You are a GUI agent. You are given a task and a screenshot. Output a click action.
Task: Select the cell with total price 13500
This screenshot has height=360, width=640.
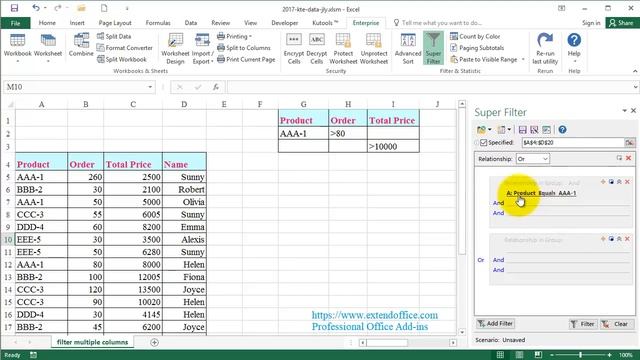pos(133,290)
